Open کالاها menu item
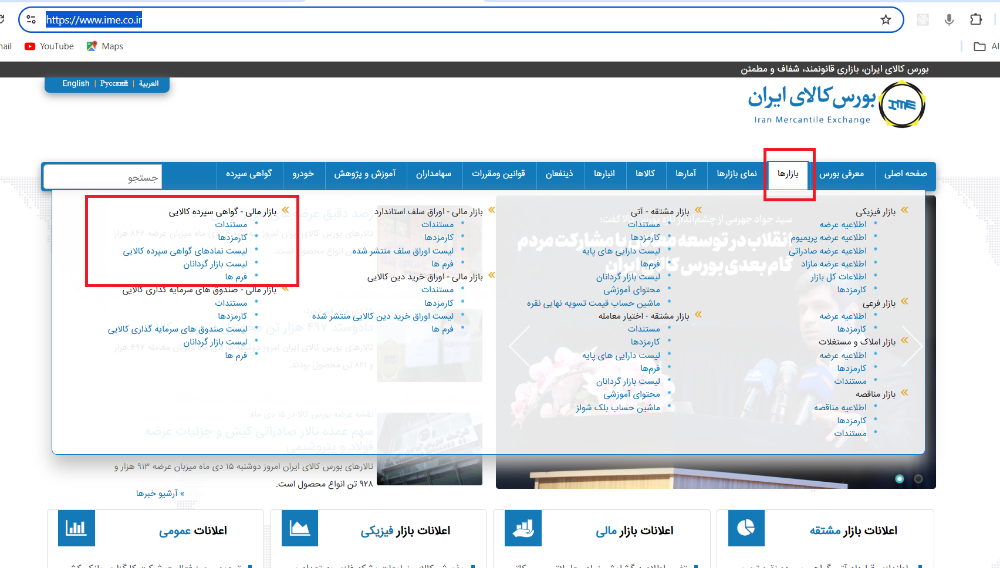This screenshot has width=1000, height=568. (x=645, y=173)
